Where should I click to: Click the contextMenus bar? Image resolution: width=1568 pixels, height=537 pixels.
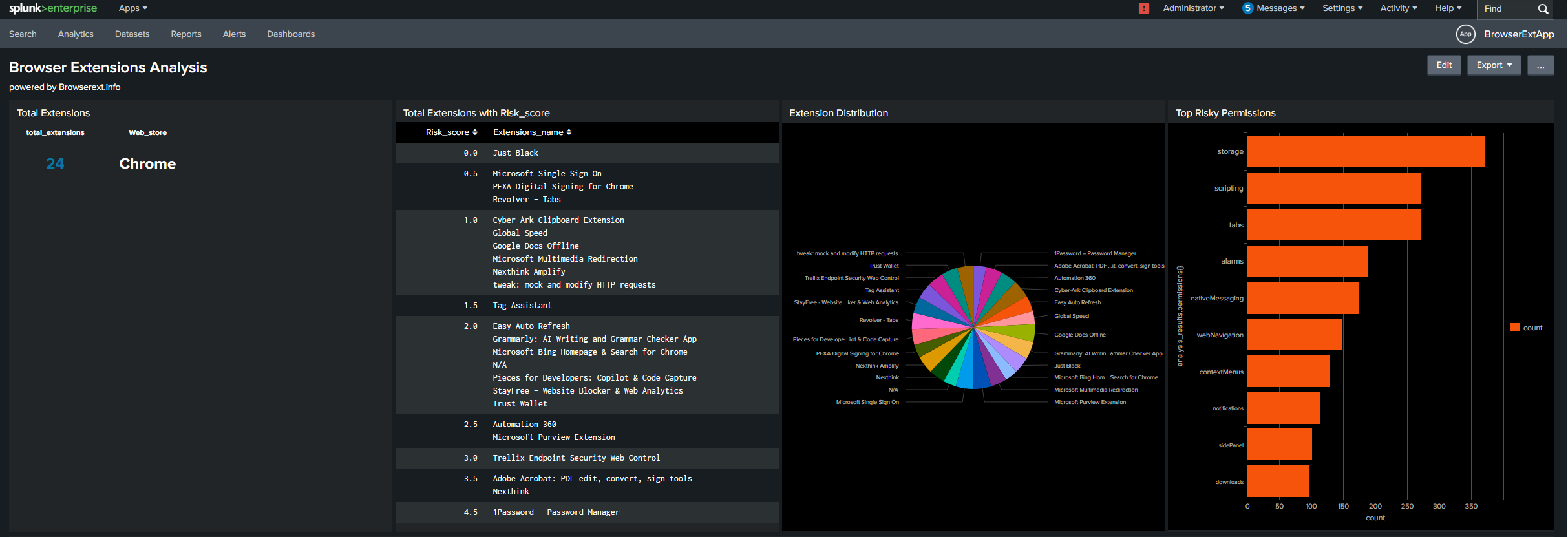[x=1288, y=372]
